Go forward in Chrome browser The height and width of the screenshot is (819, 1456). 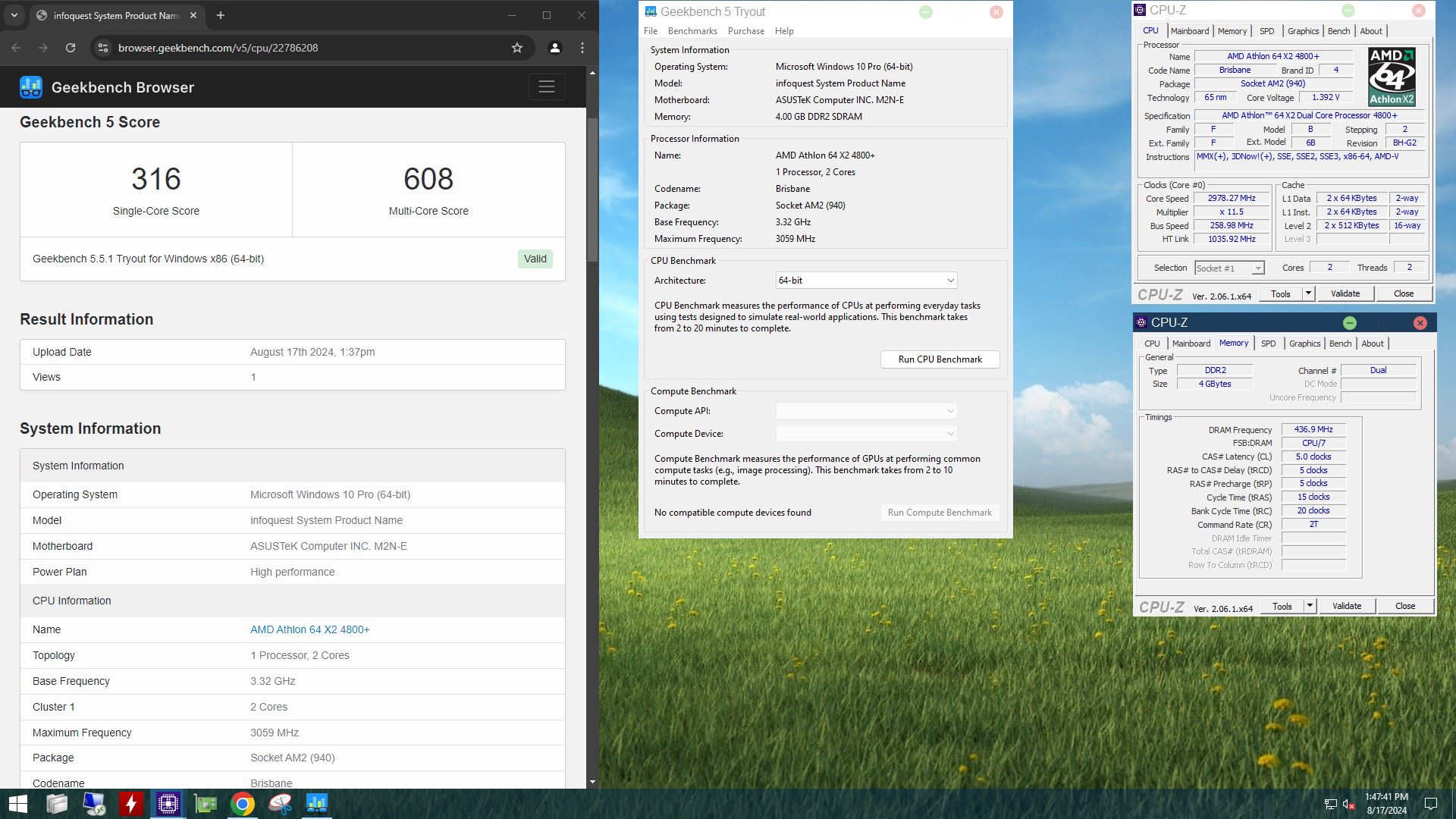[x=43, y=48]
